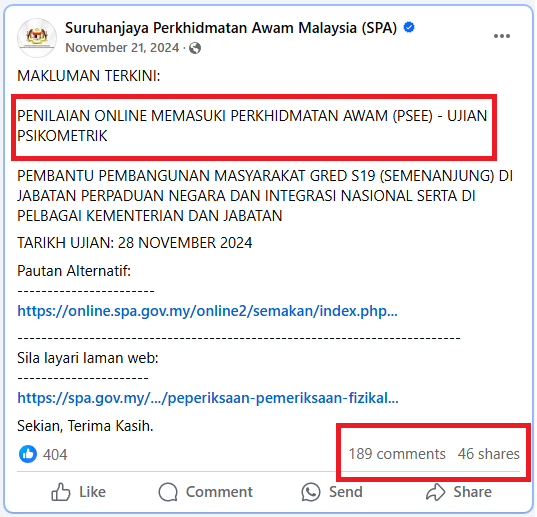The width and height of the screenshot is (537, 517).
Task: Click the Share button label
Action: pyautogui.click(x=473, y=492)
